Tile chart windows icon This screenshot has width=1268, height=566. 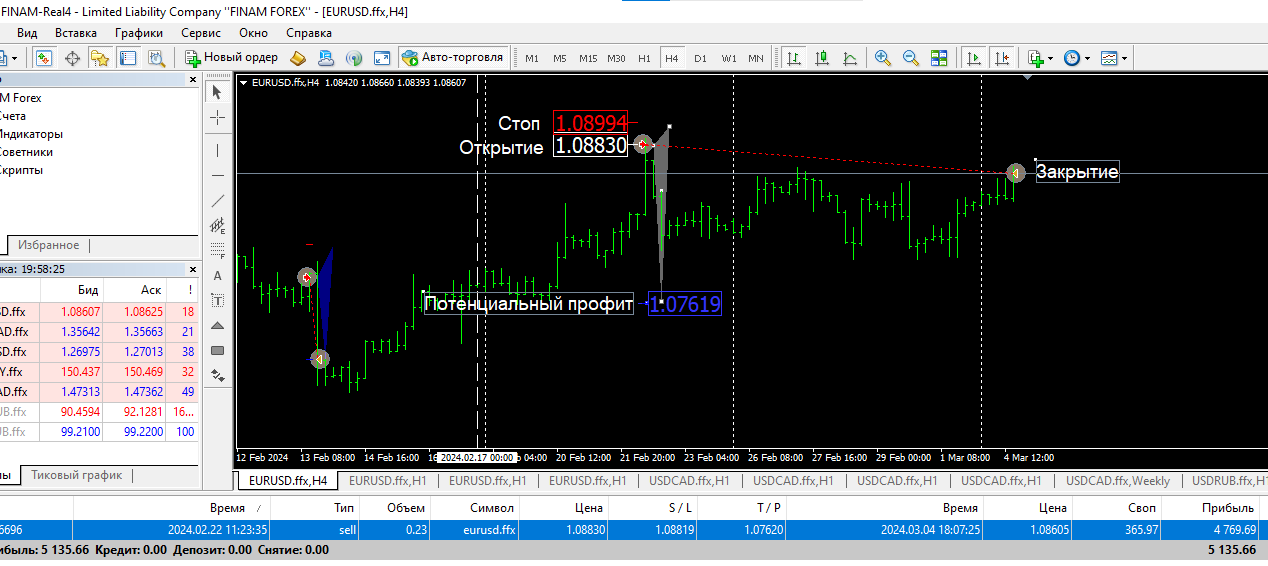point(938,58)
